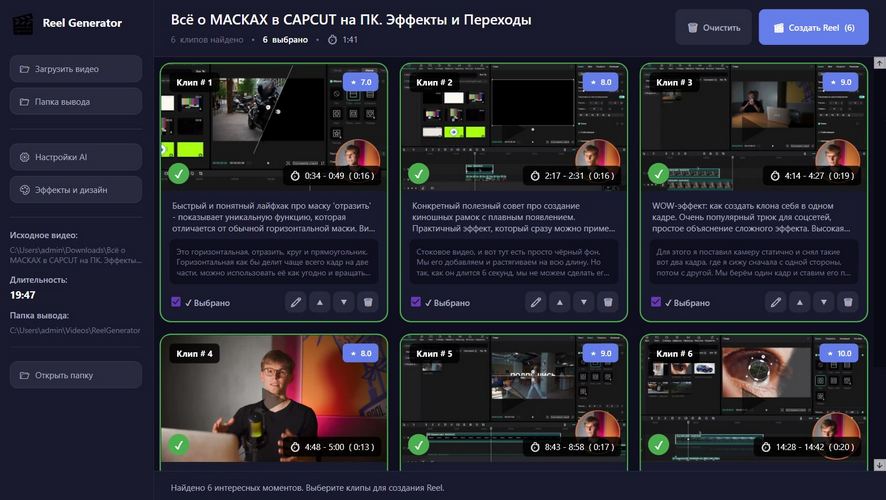Click the 2:17 - 2:31 time badge on Клип #2
The width and height of the screenshot is (886, 500).
[572, 176]
